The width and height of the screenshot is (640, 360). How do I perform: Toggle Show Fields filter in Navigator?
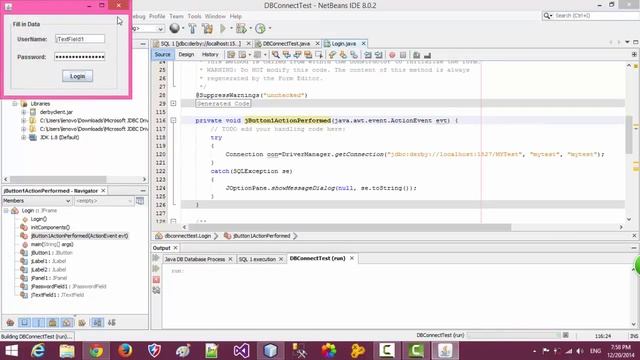pyautogui.click(x=24, y=323)
